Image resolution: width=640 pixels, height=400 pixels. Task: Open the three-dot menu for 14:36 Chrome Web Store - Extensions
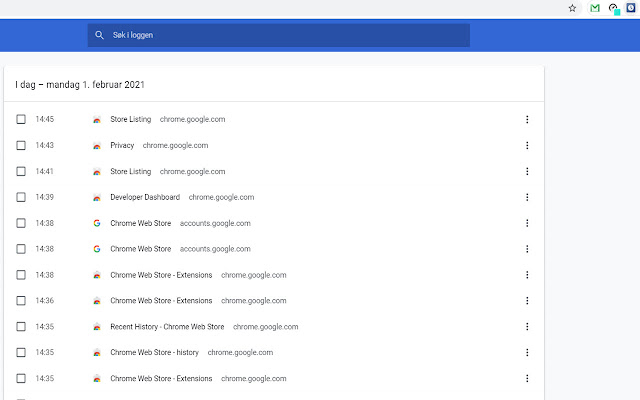pos(527,301)
